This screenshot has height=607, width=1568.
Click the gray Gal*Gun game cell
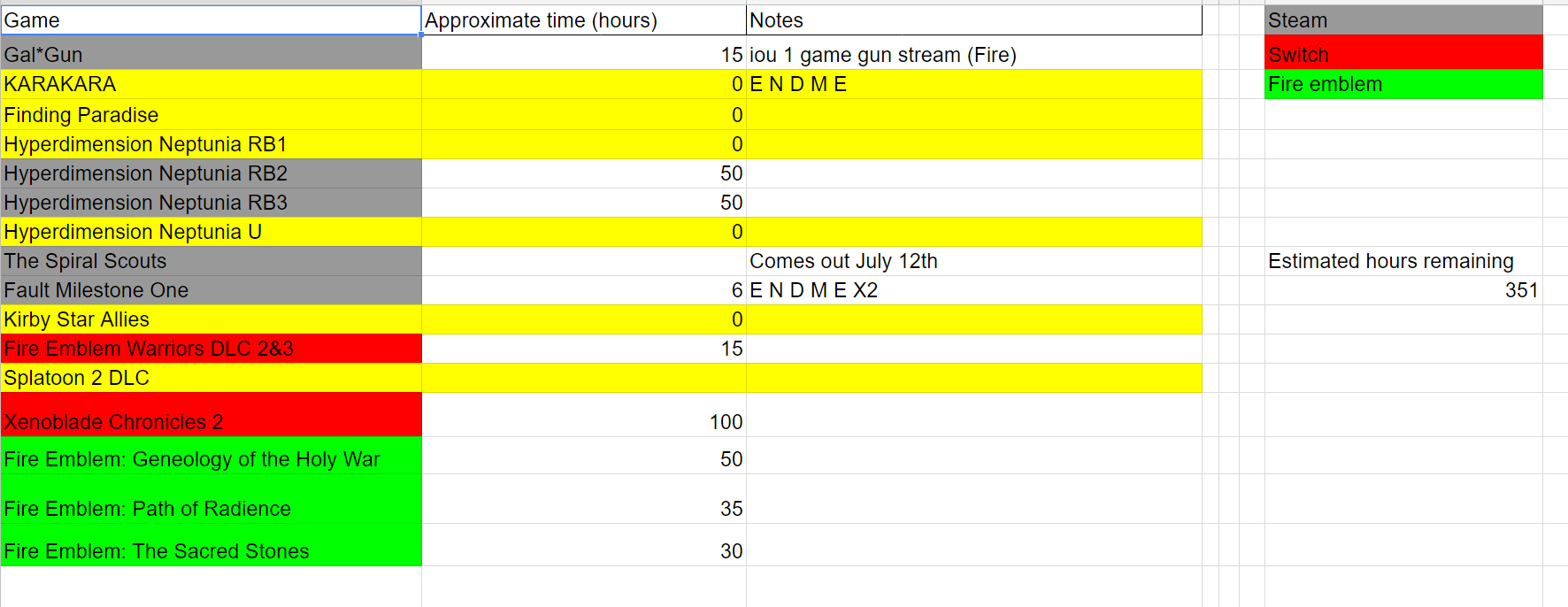click(x=211, y=54)
